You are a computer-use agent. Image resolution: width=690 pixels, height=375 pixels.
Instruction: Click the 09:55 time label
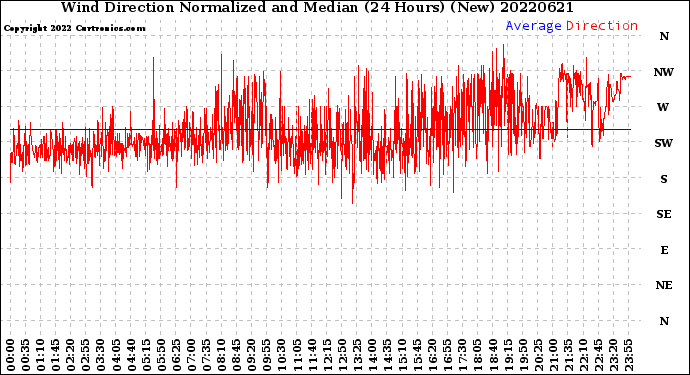[x=267, y=356]
